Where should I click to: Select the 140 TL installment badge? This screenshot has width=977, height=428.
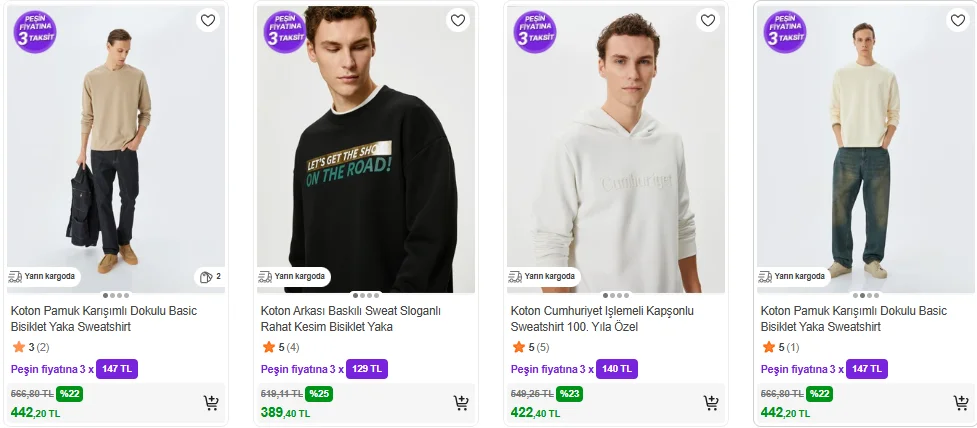coord(617,369)
